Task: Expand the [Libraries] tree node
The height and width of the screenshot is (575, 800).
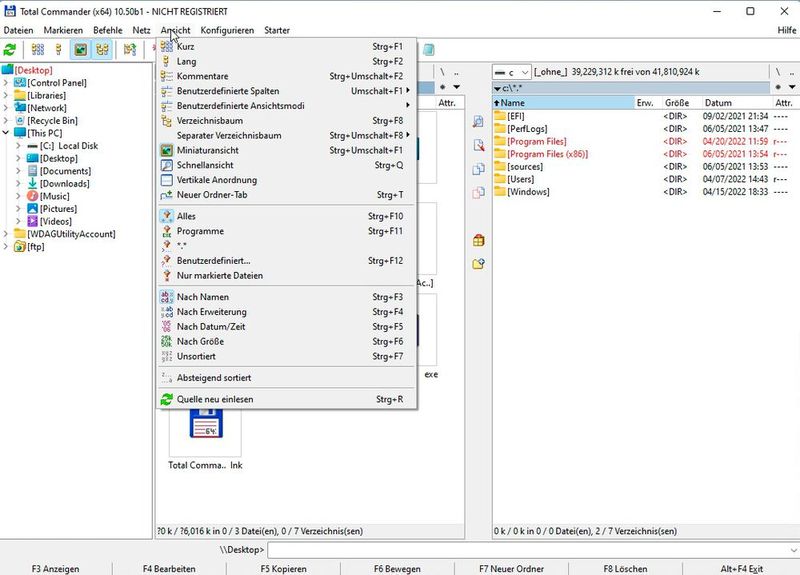Action: [x=6, y=95]
